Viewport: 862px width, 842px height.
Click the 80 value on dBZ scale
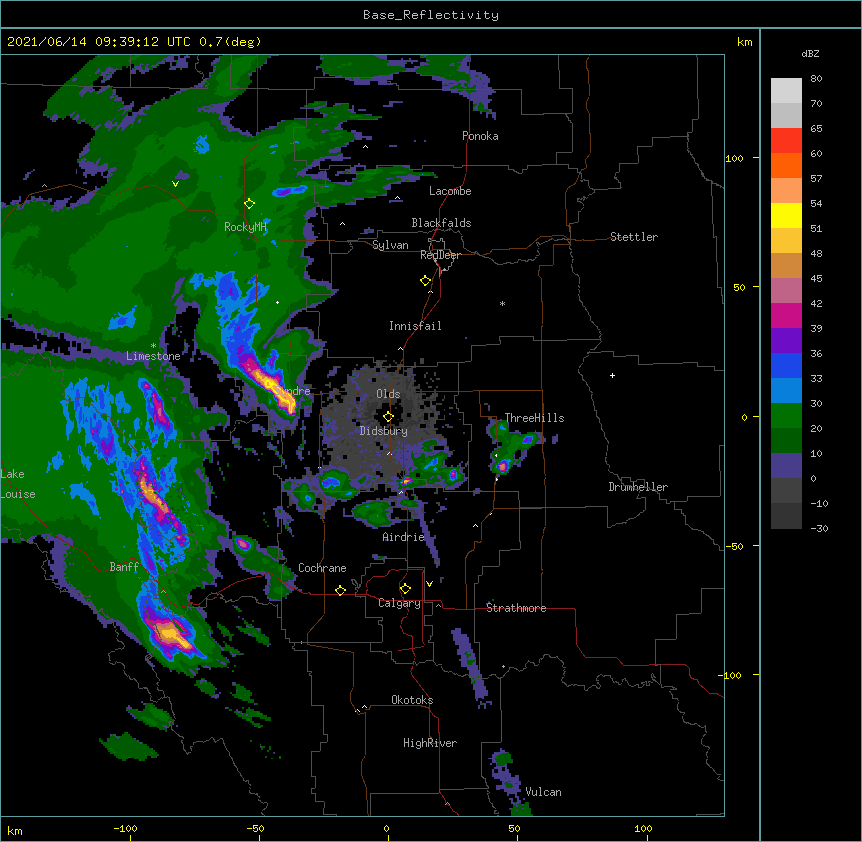[816, 79]
